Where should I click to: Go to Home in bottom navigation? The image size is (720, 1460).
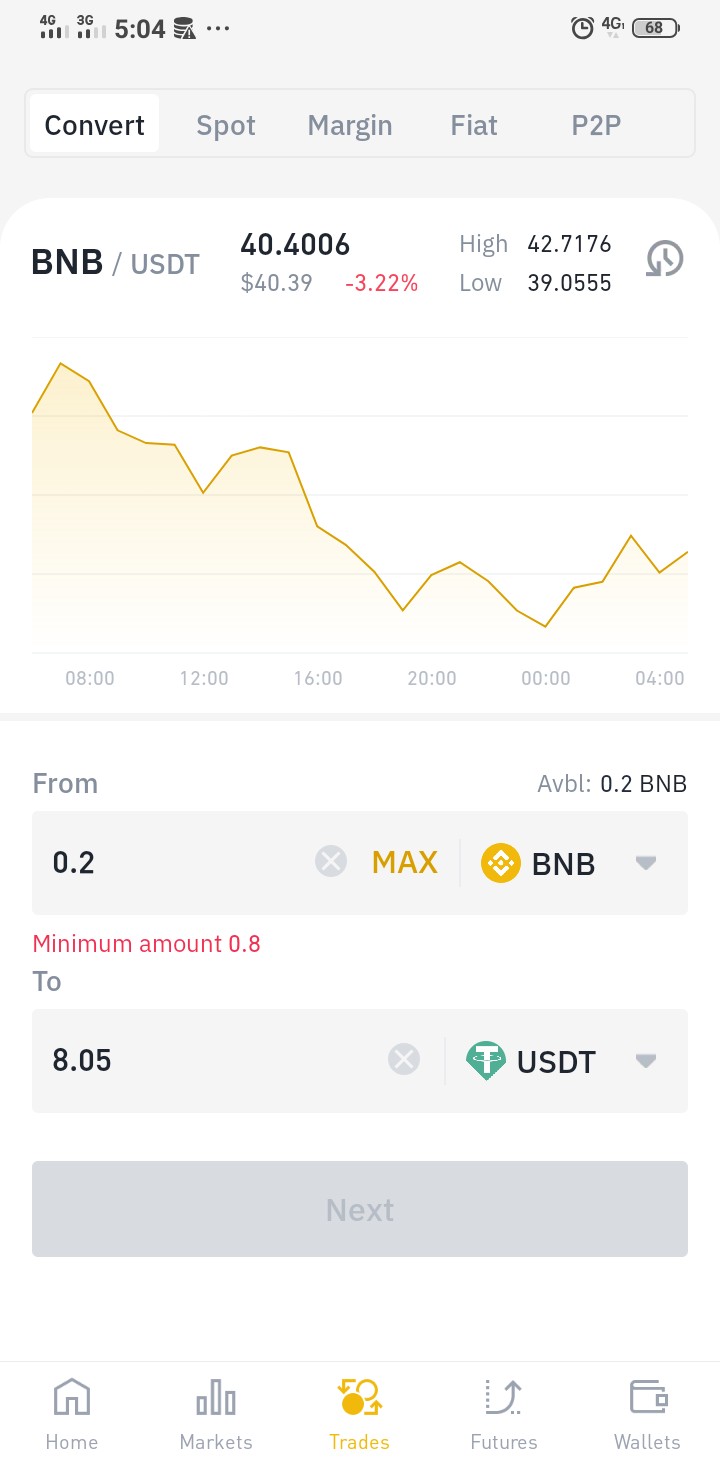coord(72,1414)
